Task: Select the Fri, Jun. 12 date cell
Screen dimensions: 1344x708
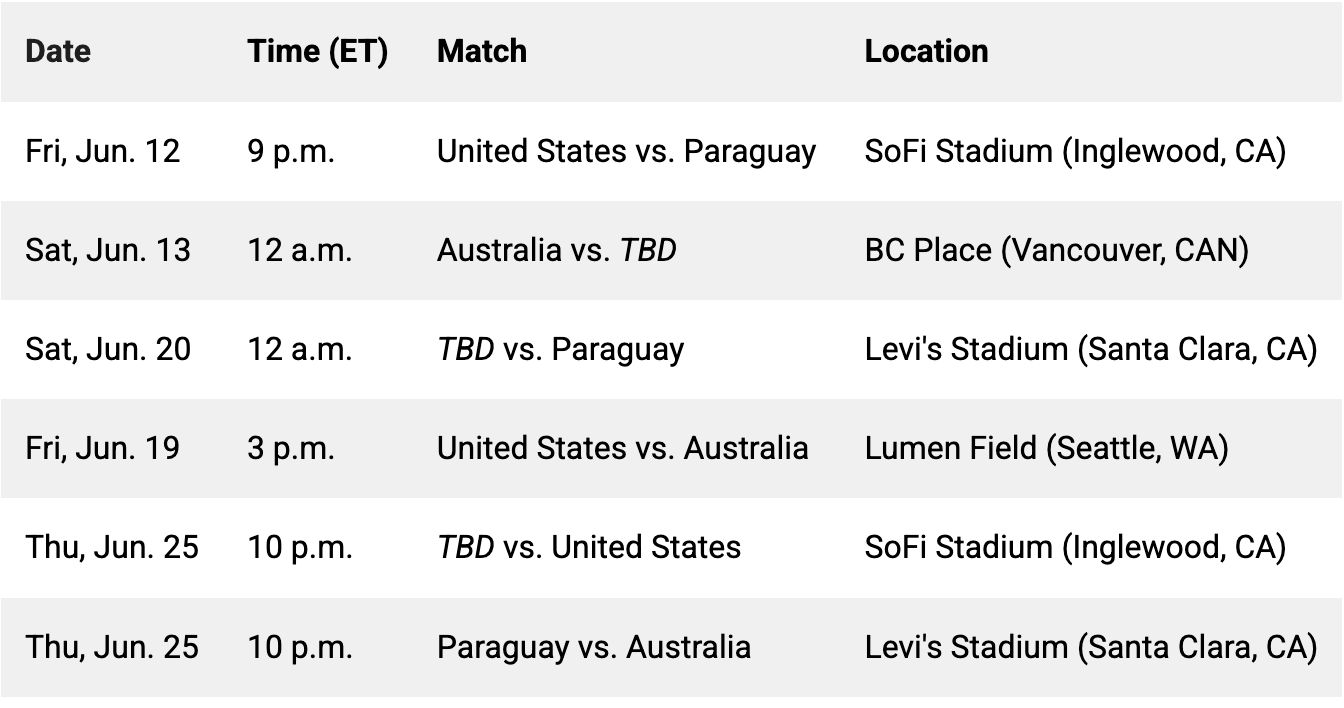Action: point(103,151)
